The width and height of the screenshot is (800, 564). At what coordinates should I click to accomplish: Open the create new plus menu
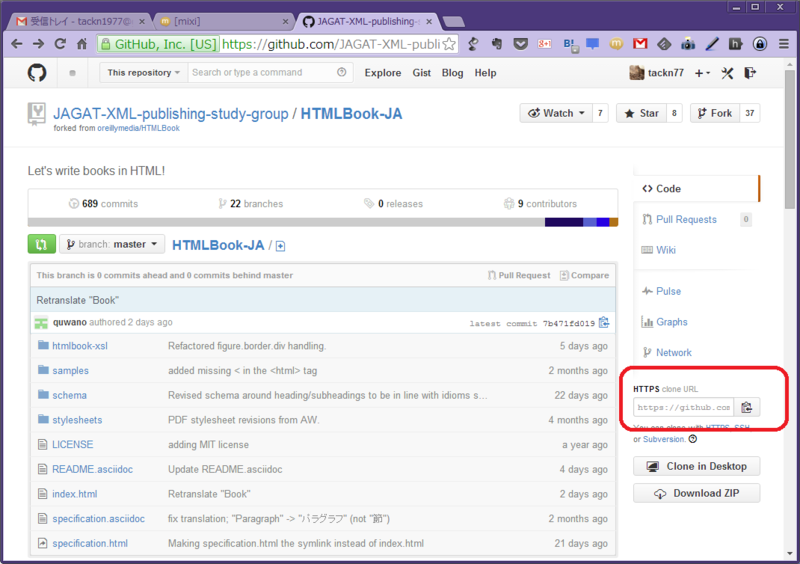tap(702, 73)
